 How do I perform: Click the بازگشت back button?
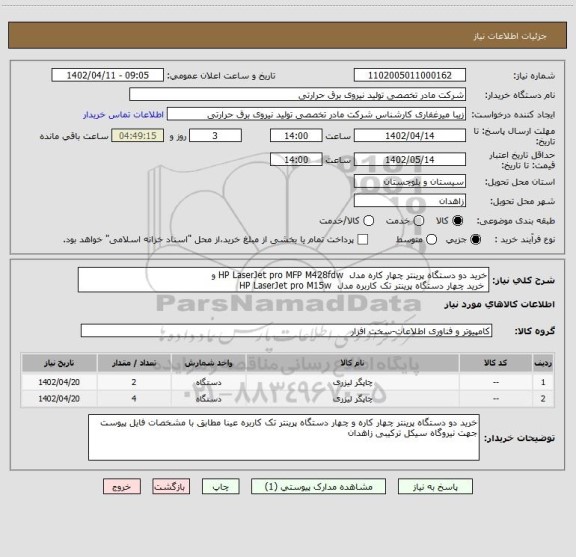pos(171,487)
